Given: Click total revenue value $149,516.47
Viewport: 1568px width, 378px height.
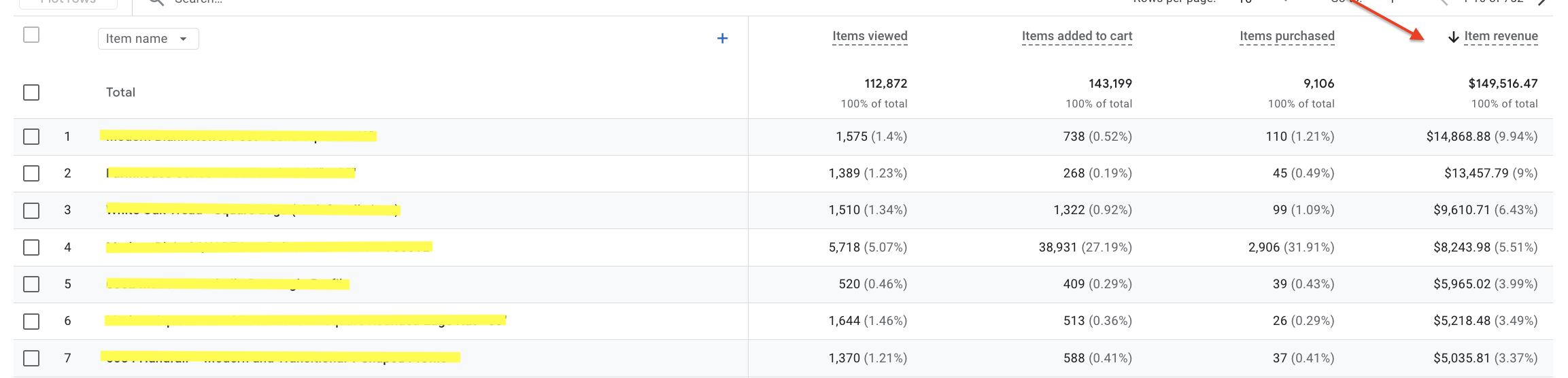Looking at the screenshot, I should click(1503, 84).
